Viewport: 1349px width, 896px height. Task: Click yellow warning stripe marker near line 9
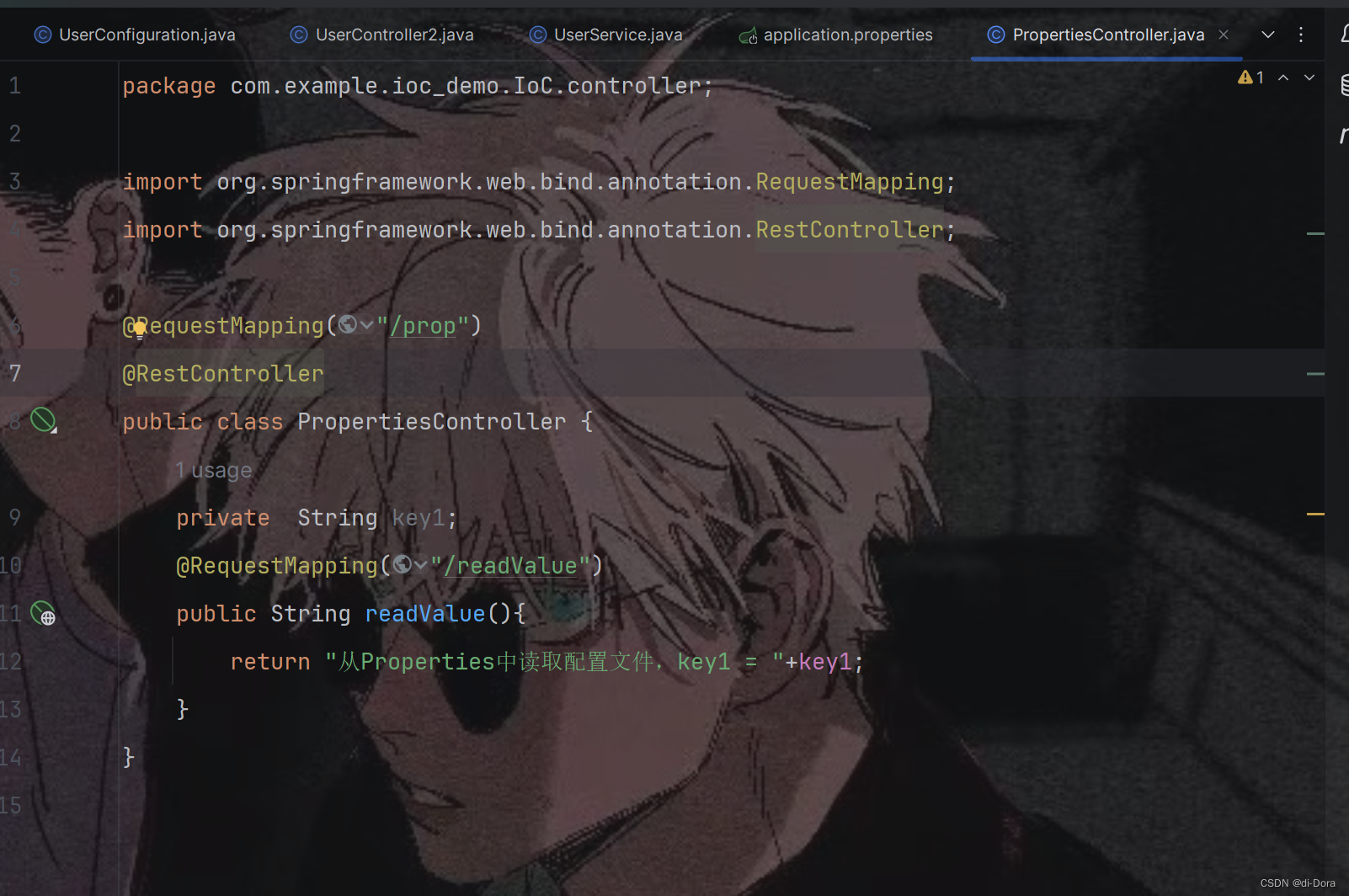(x=1315, y=513)
